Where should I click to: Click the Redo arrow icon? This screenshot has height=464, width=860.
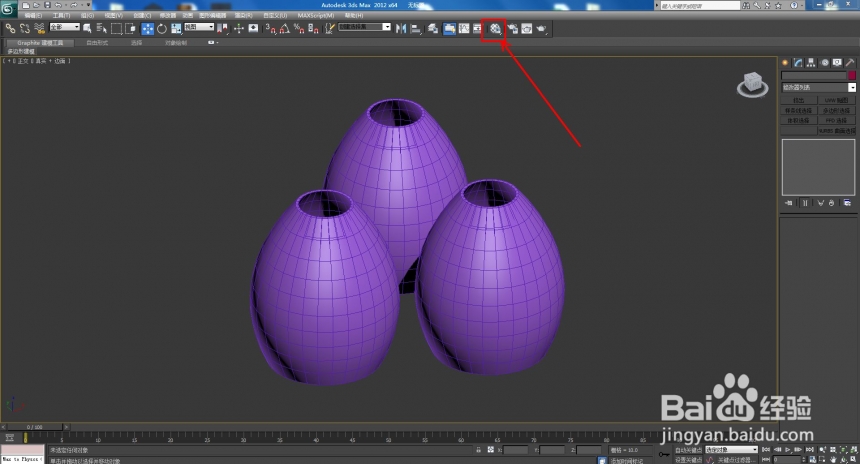pos(73,5)
